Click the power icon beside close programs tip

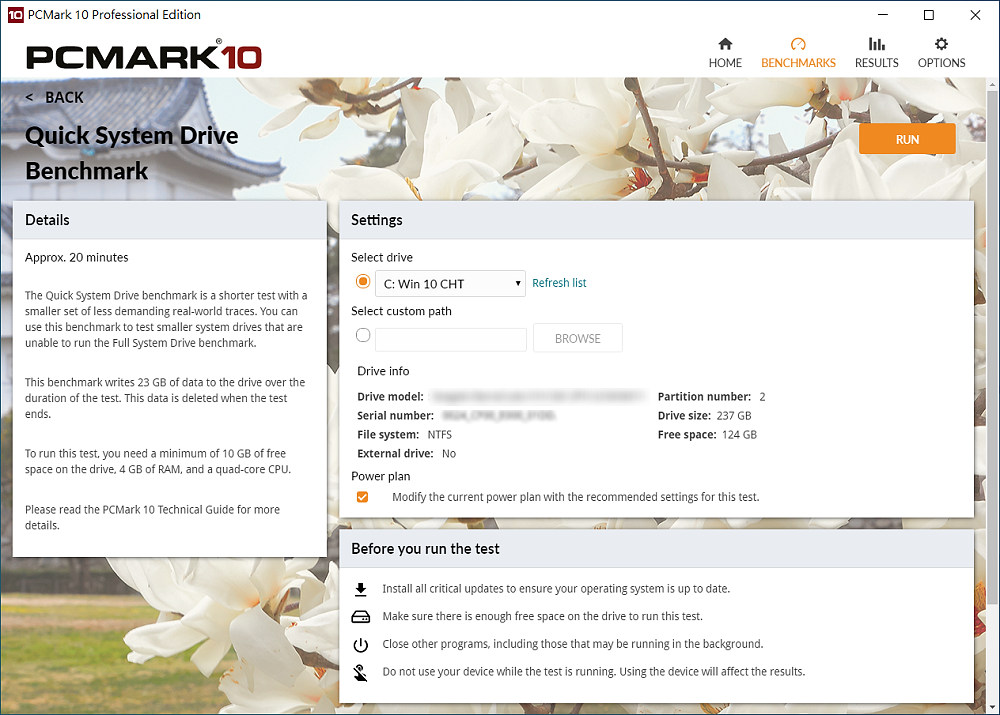point(360,645)
